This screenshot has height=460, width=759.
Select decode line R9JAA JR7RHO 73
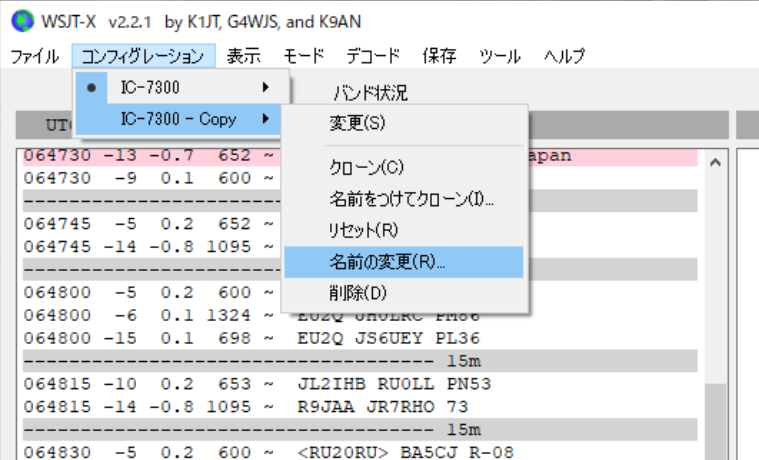[360, 407]
